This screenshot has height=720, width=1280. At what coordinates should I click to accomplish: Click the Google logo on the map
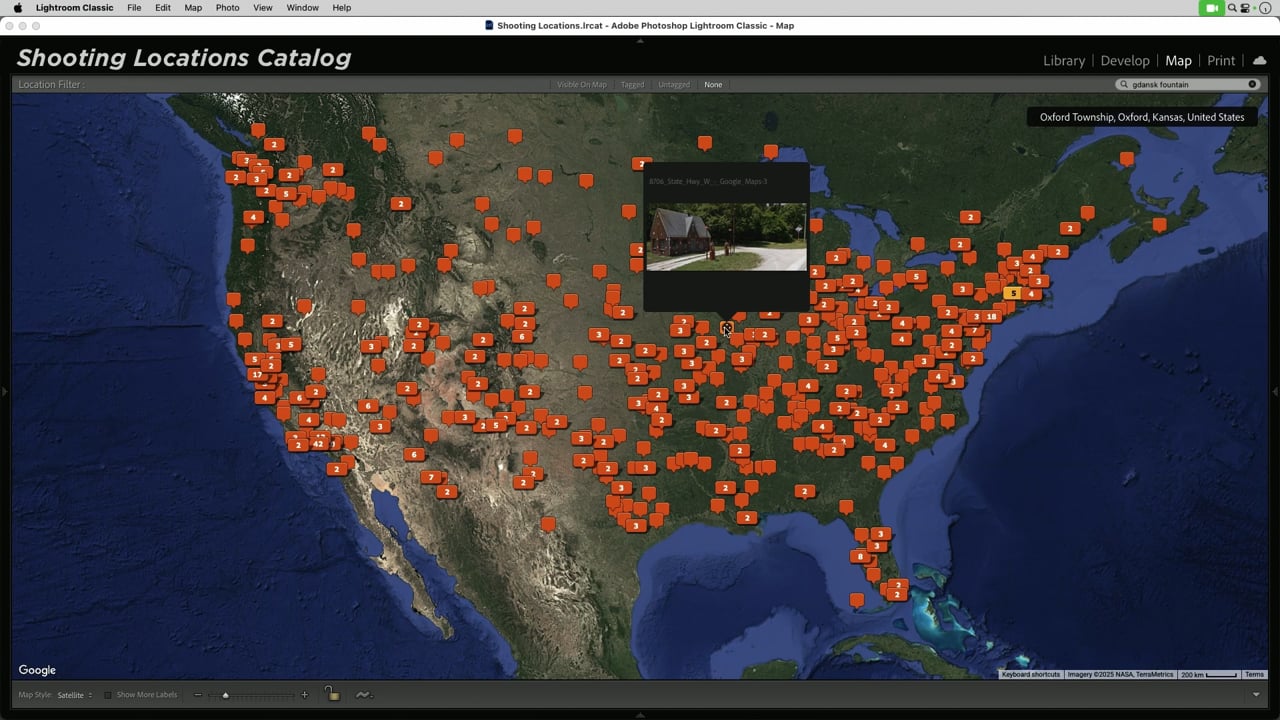tap(37, 670)
